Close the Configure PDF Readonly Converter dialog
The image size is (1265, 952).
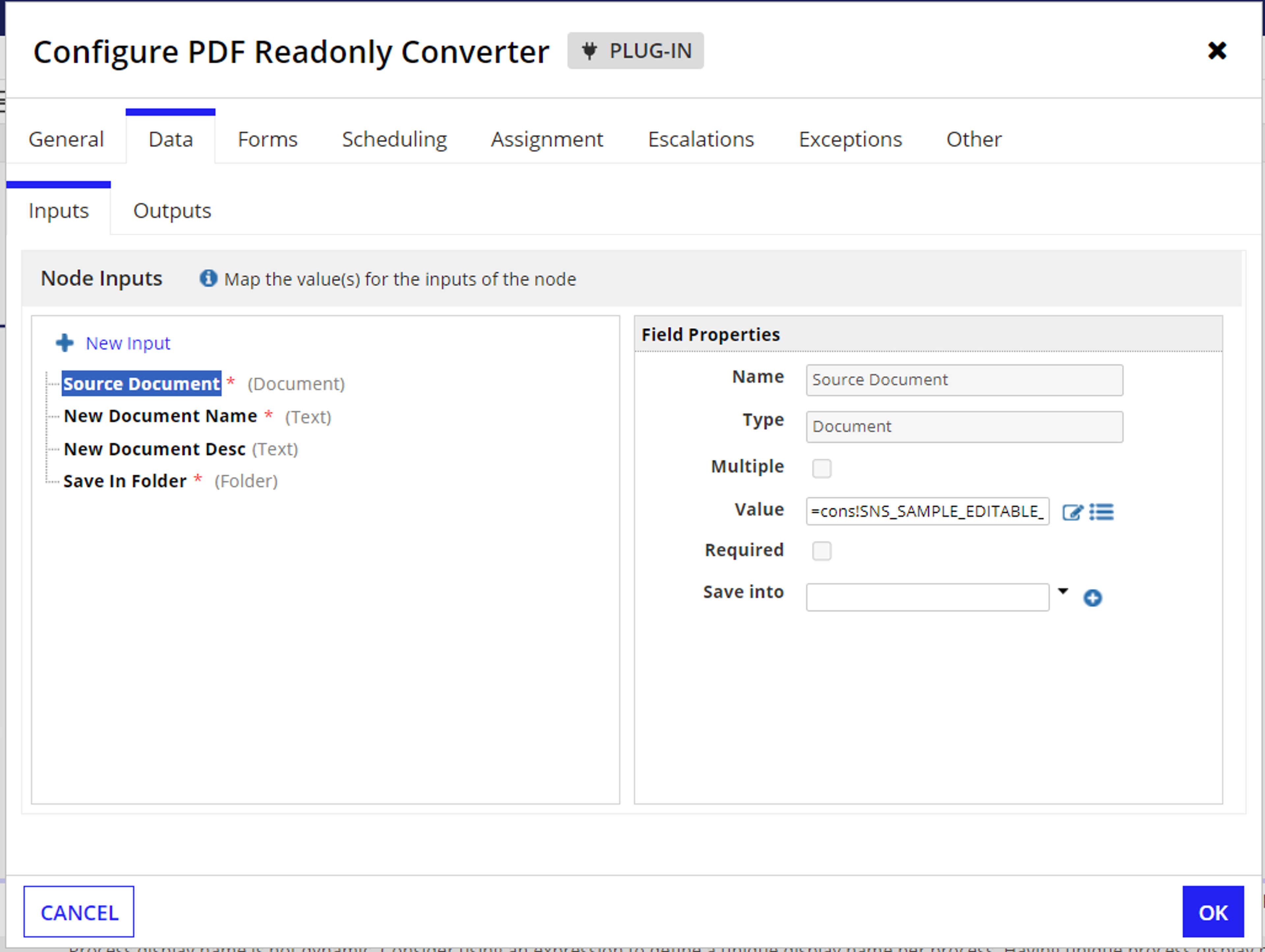1217,51
